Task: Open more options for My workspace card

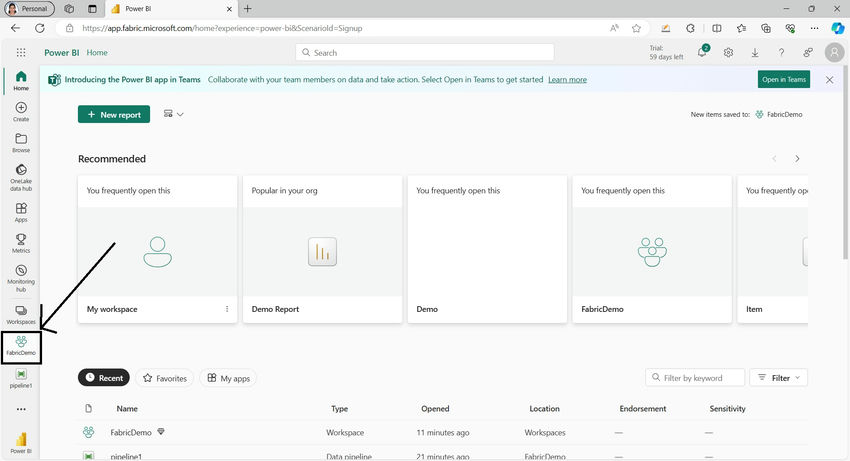Action: click(227, 309)
